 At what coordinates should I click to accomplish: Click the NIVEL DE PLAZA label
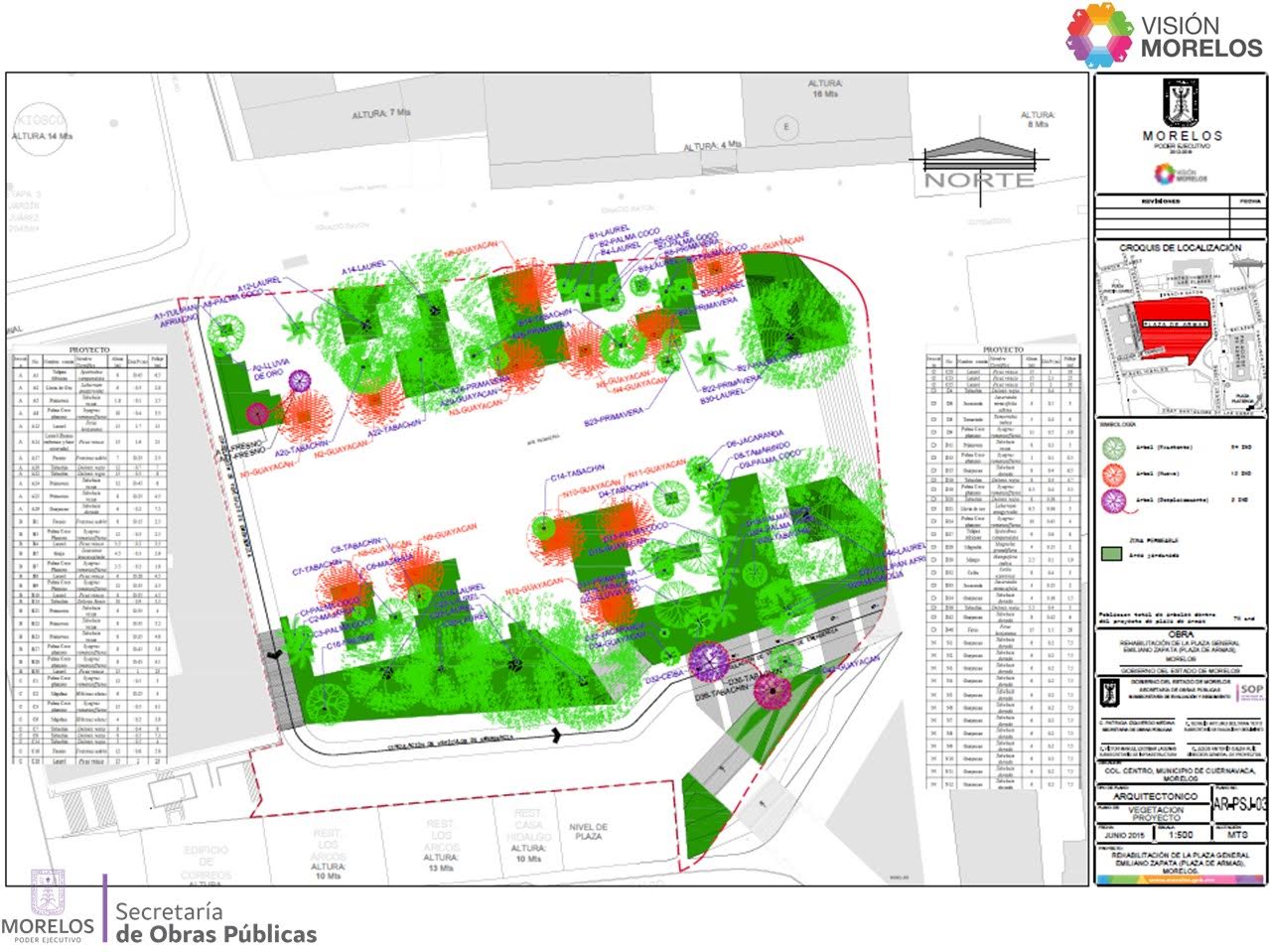588,833
